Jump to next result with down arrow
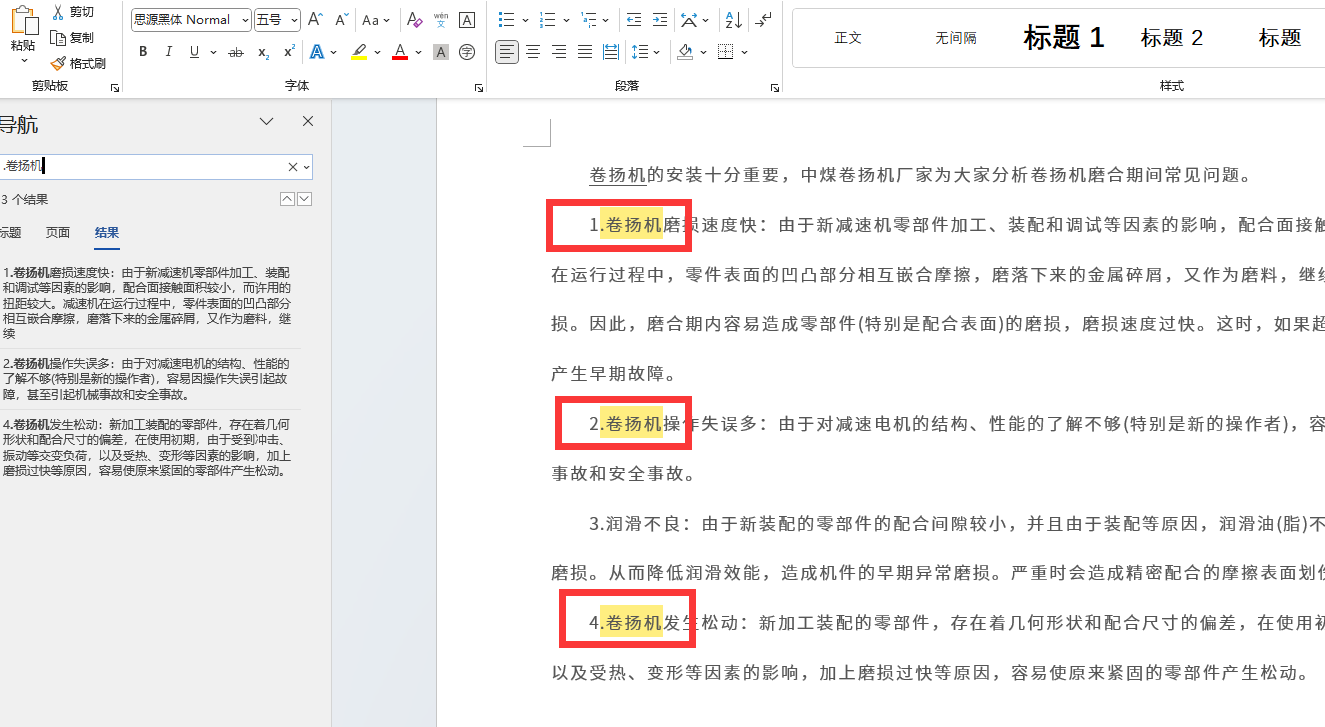The width and height of the screenshot is (1325, 727). pos(305,198)
